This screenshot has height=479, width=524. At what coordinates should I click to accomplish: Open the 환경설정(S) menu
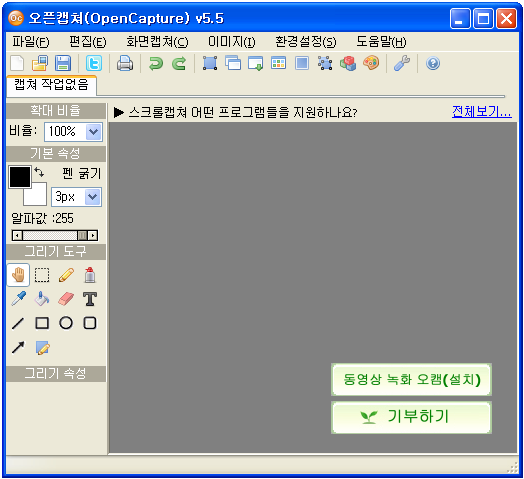point(305,42)
